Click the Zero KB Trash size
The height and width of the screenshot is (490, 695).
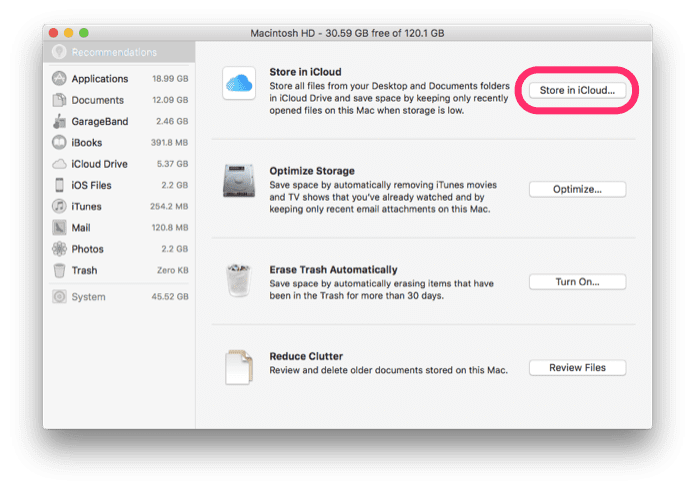[172, 270]
